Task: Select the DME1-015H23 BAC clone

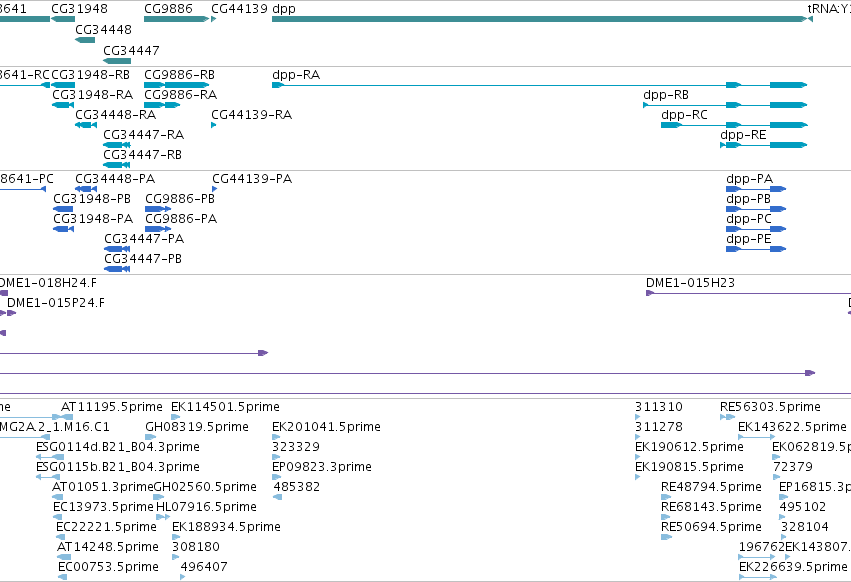Action: pos(748,293)
